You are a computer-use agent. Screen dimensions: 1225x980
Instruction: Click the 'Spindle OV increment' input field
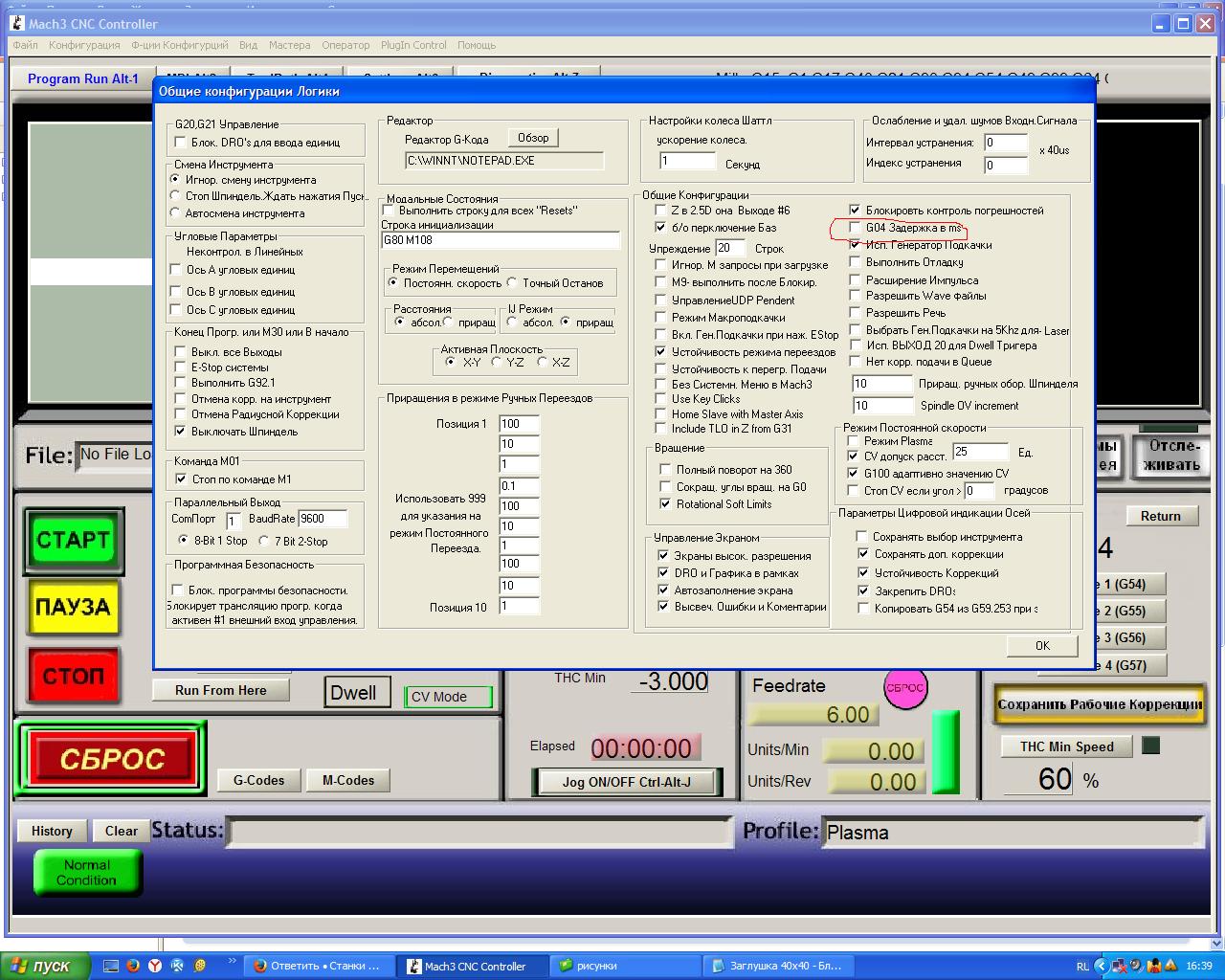(x=882, y=406)
